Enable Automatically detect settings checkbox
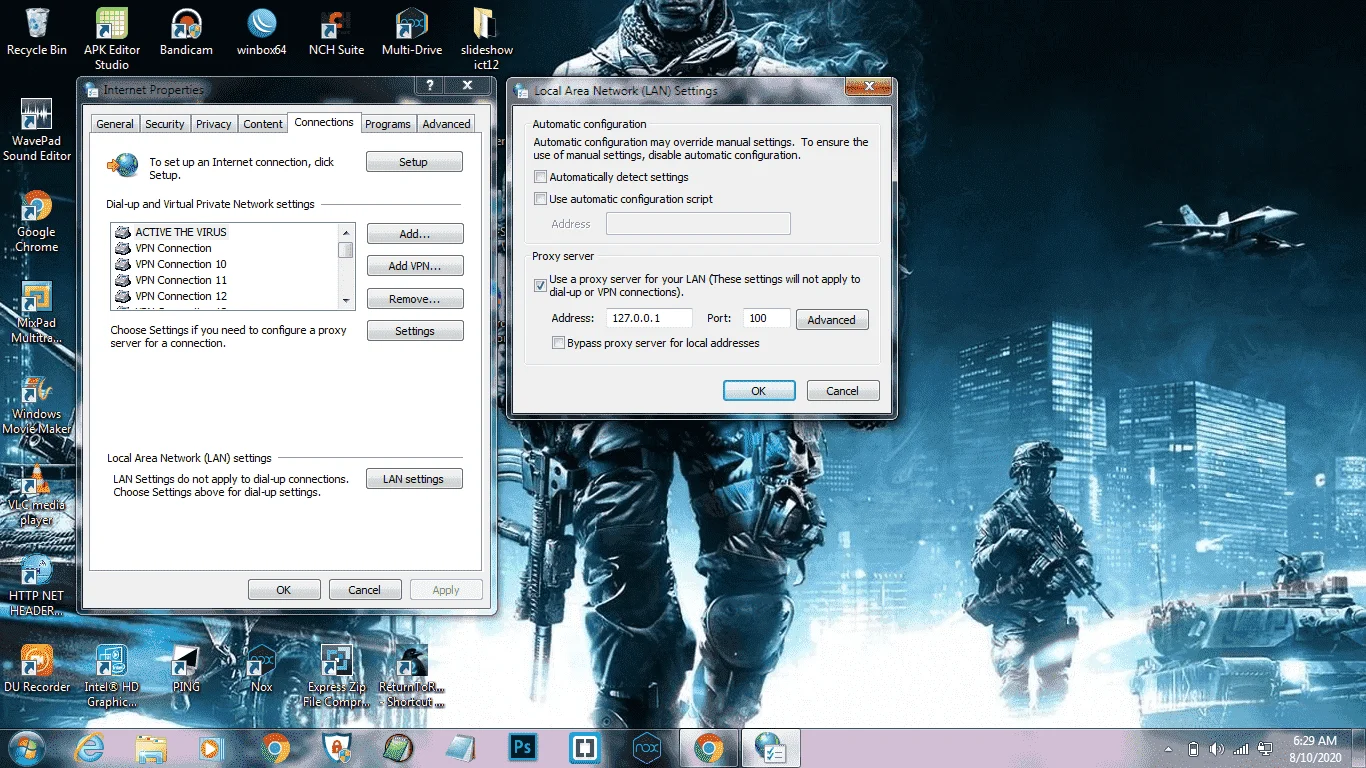This screenshot has height=768, width=1366. point(541,177)
